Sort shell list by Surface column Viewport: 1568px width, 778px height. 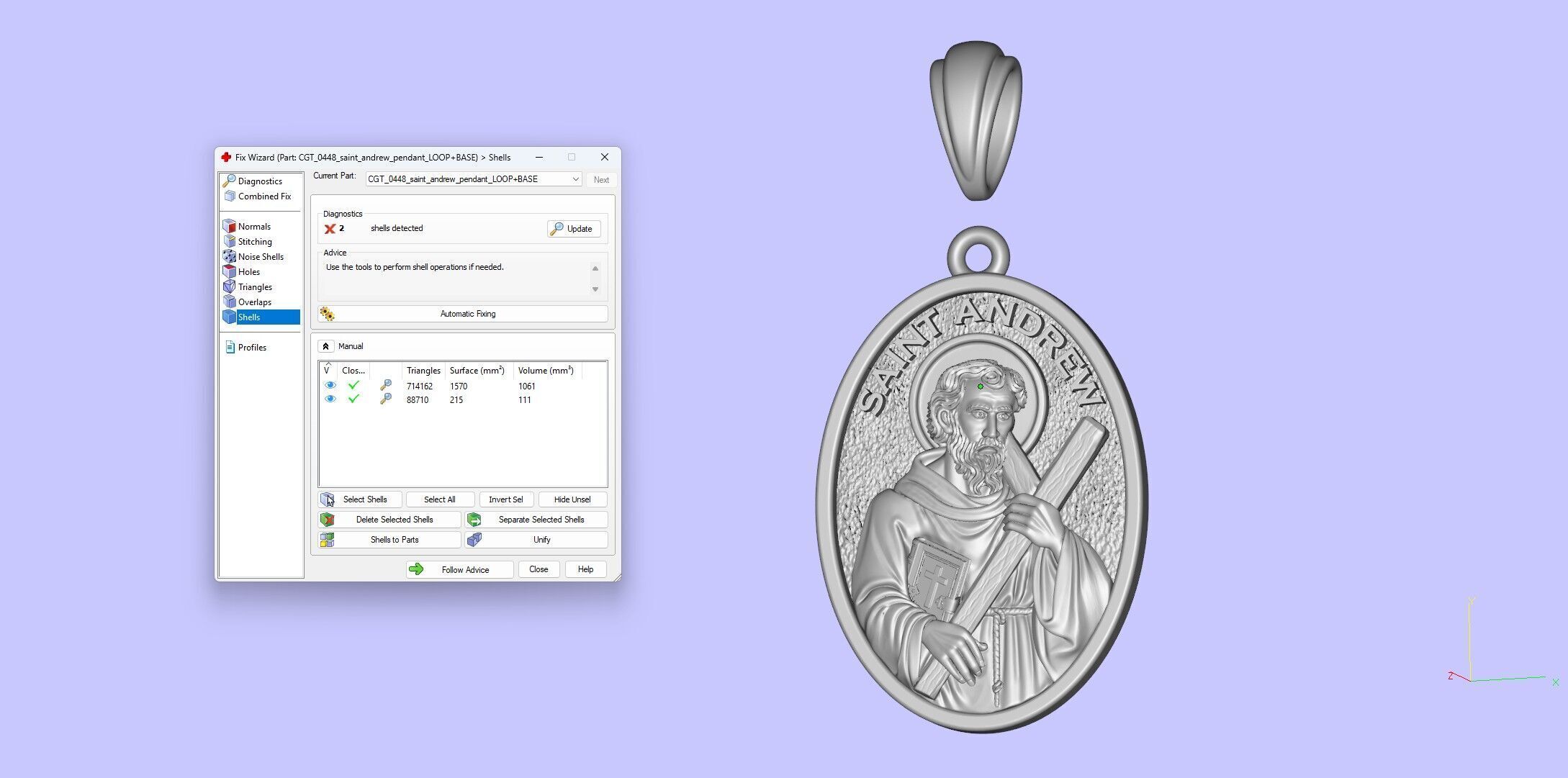pos(479,371)
